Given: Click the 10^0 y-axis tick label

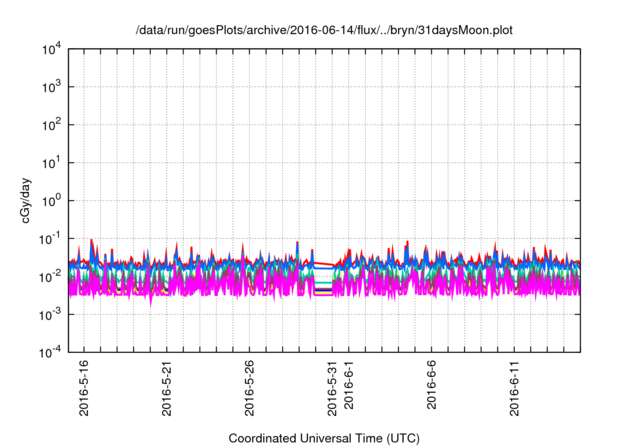Looking at the screenshot, I should click(x=53, y=200).
